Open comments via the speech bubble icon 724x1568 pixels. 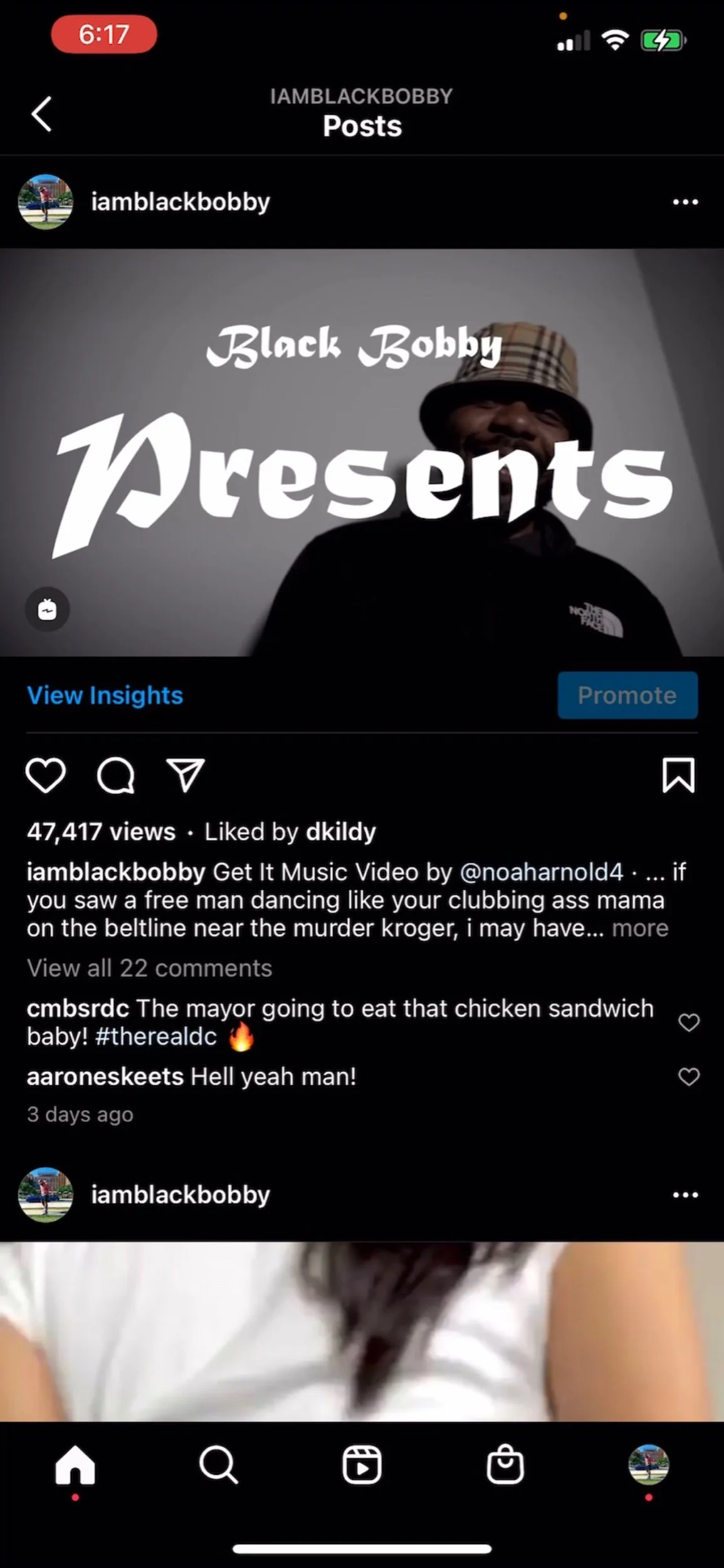tap(116, 776)
